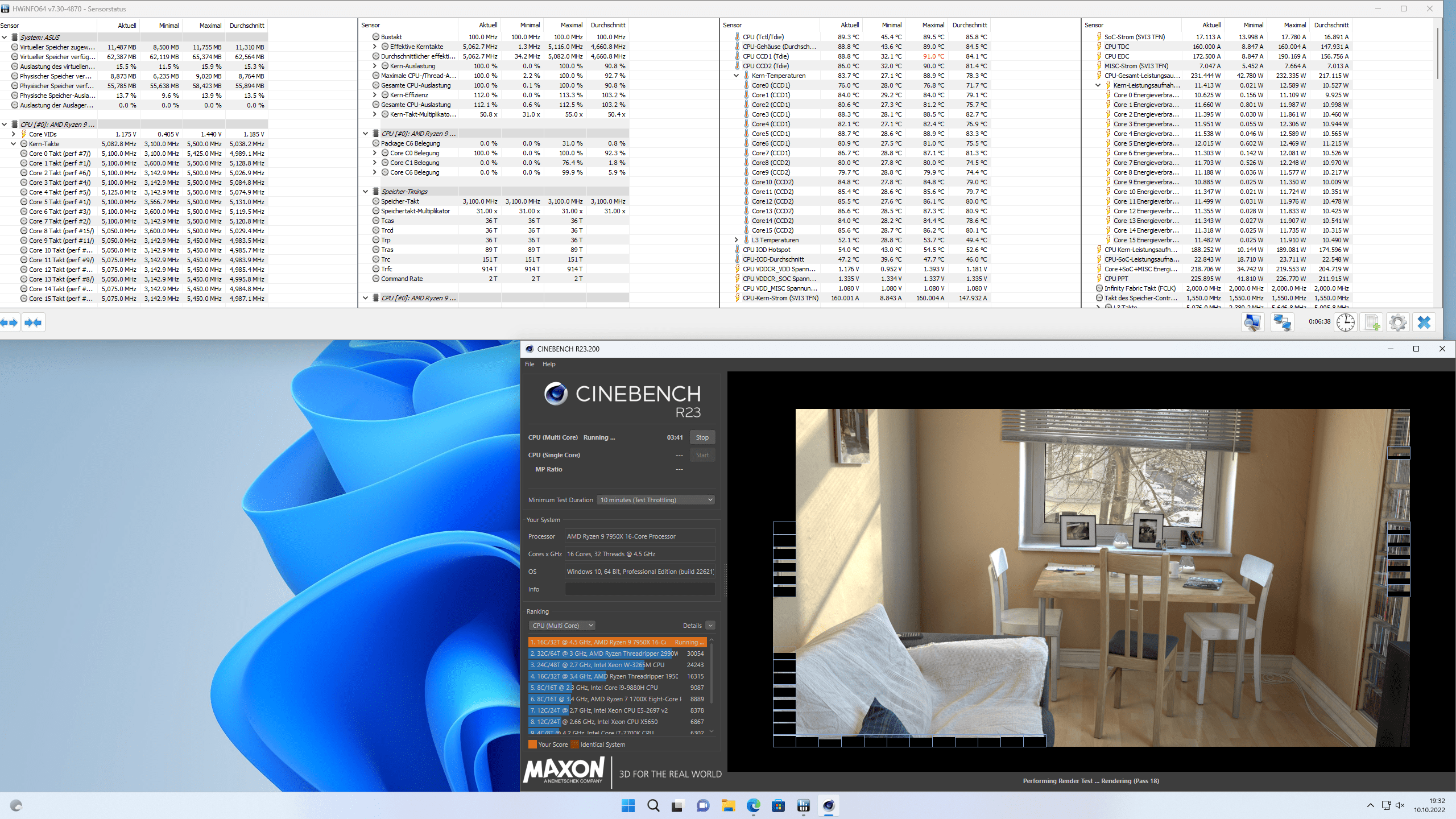Stop the running Multi Core test
The height and width of the screenshot is (819, 1456).
(702, 437)
